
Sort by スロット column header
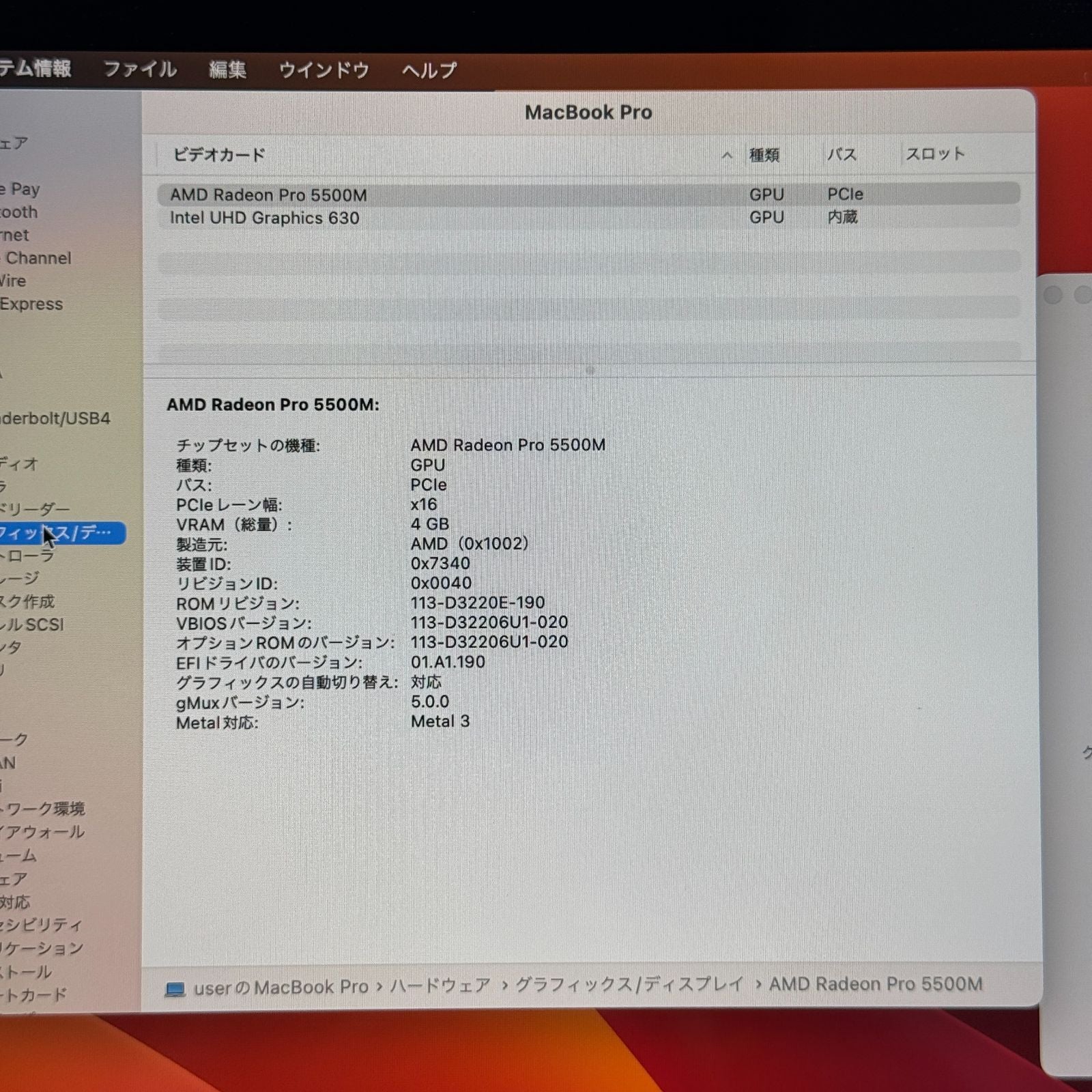[935, 154]
